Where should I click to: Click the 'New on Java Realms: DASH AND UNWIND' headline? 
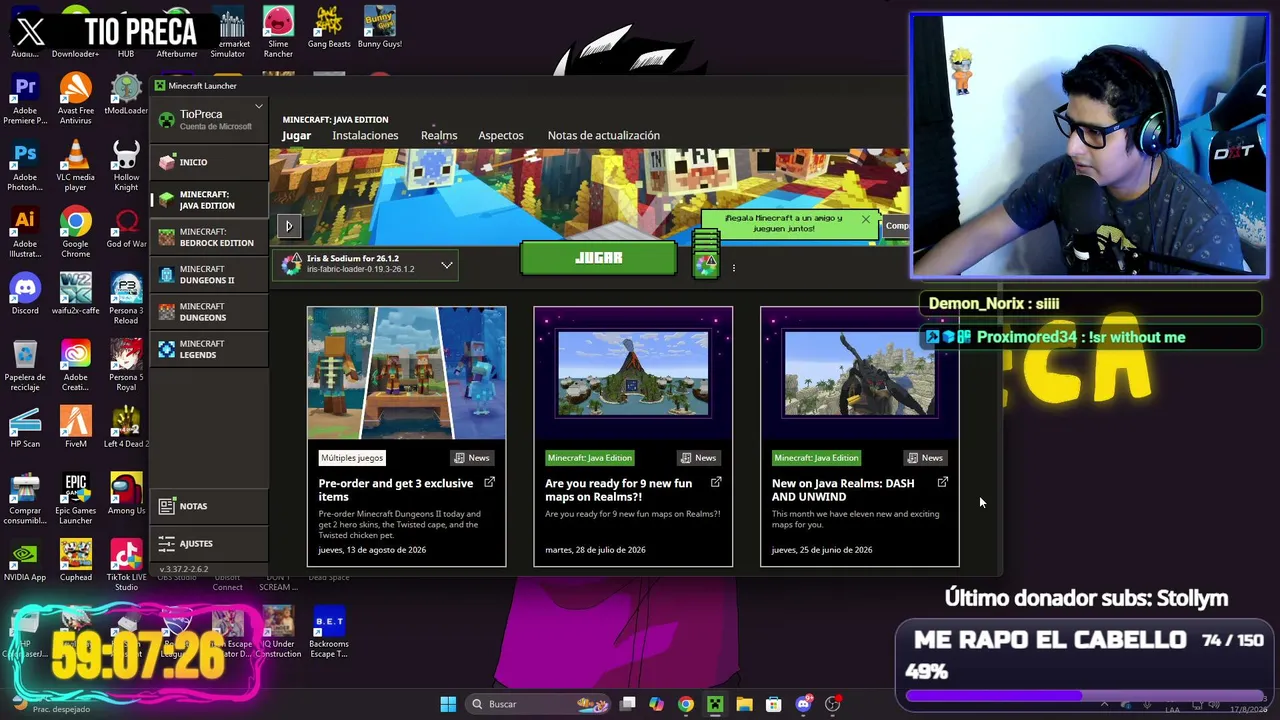843,490
